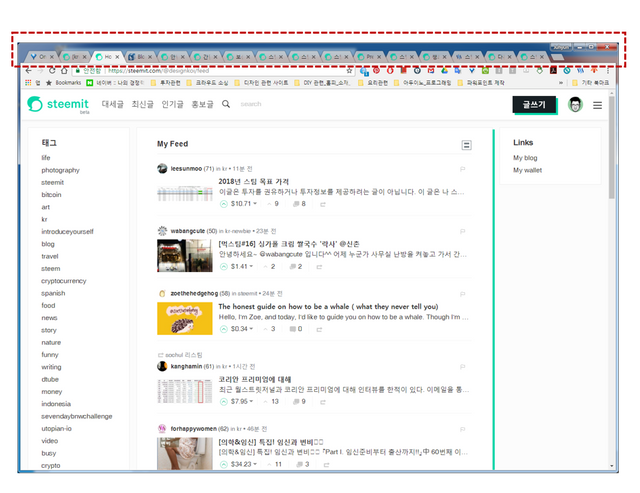Click the browser address bar
Viewport: 640px width, 493px height.
pyautogui.click(x=212, y=71)
